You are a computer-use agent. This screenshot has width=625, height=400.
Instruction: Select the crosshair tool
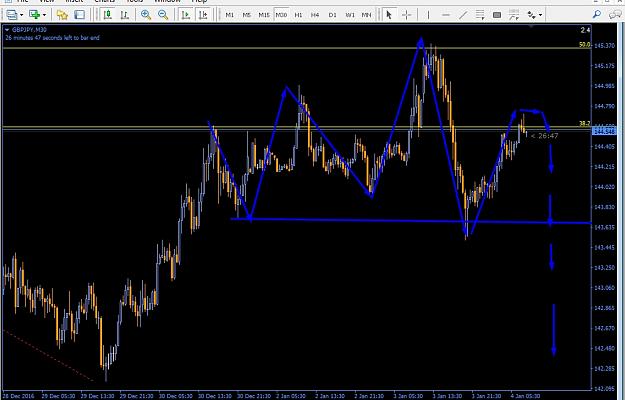pyautogui.click(x=407, y=15)
